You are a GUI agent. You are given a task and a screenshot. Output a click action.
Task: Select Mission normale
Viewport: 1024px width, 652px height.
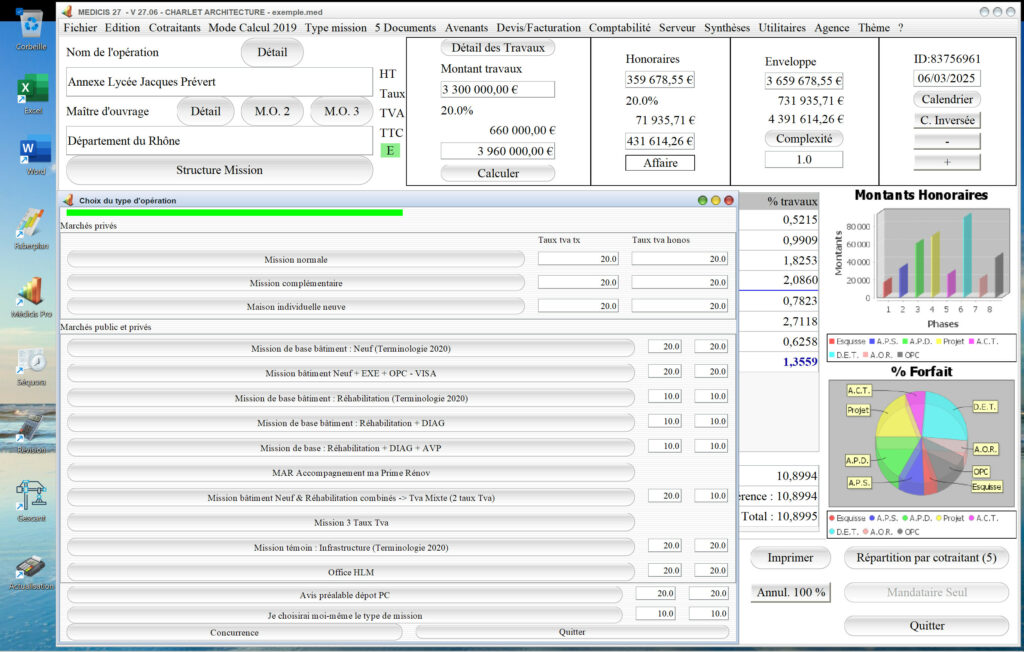click(296, 259)
